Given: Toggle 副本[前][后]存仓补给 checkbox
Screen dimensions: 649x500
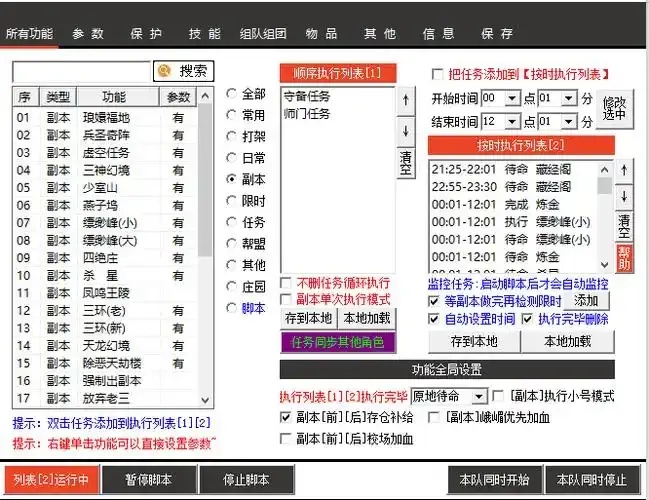Looking at the screenshot, I should coord(286,417).
